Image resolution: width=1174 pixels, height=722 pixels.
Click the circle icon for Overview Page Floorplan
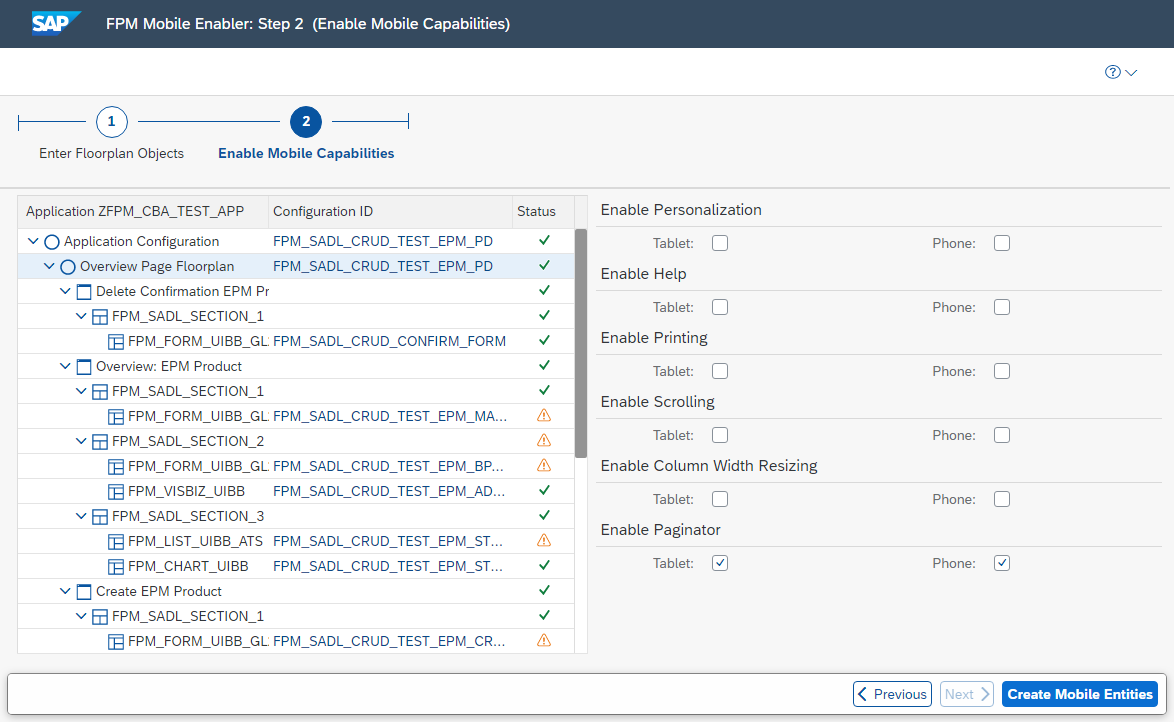(x=66, y=265)
